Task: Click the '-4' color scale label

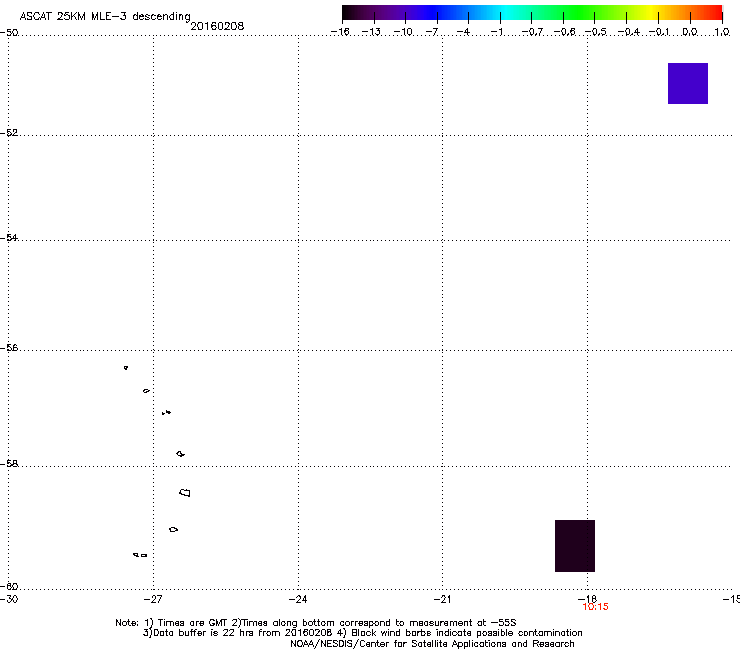Action: pyautogui.click(x=463, y=32)
